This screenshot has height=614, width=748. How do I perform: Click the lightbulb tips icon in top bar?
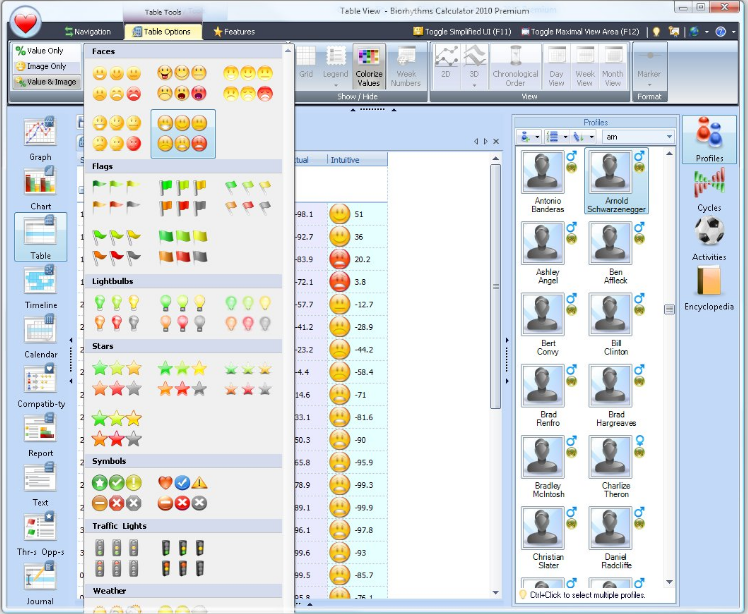[x=656, y=31]
